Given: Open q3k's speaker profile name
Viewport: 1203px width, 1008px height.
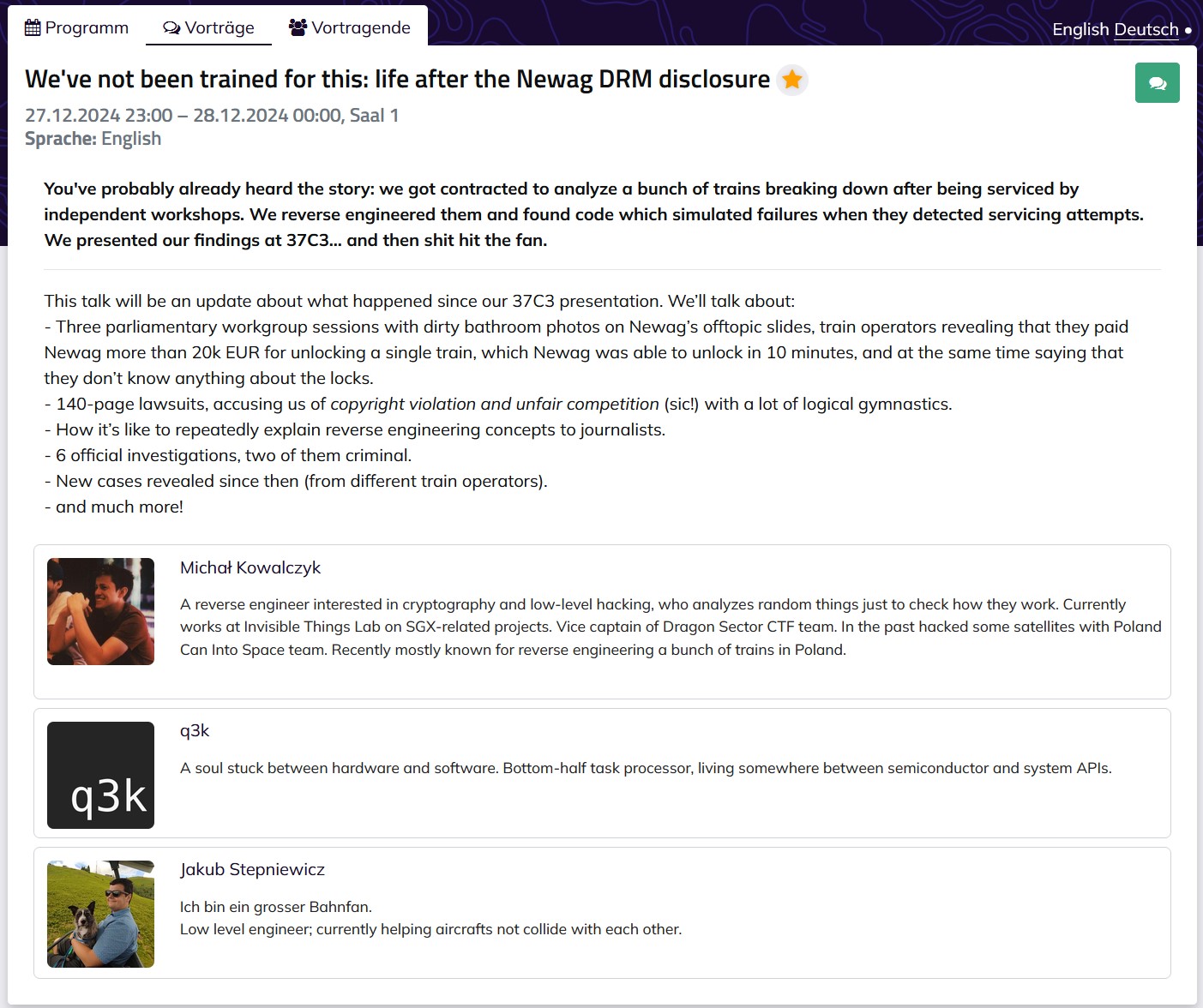Looking at the screenshot, I should tap(195, 731).
